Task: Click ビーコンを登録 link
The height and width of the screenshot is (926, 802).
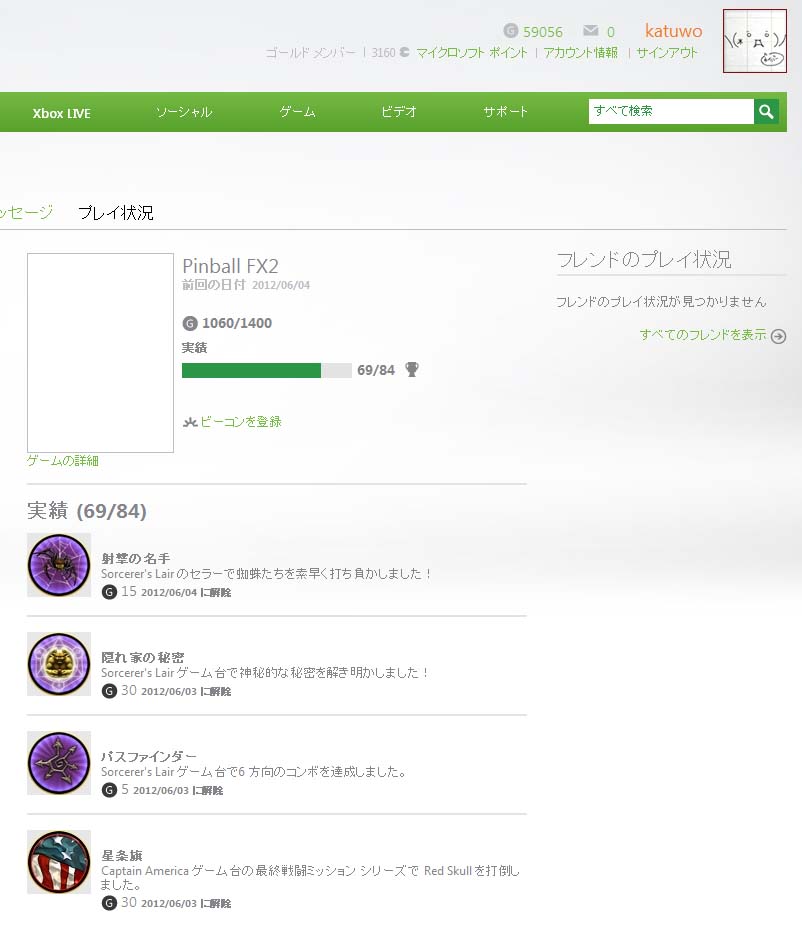Action: point(241,422)
